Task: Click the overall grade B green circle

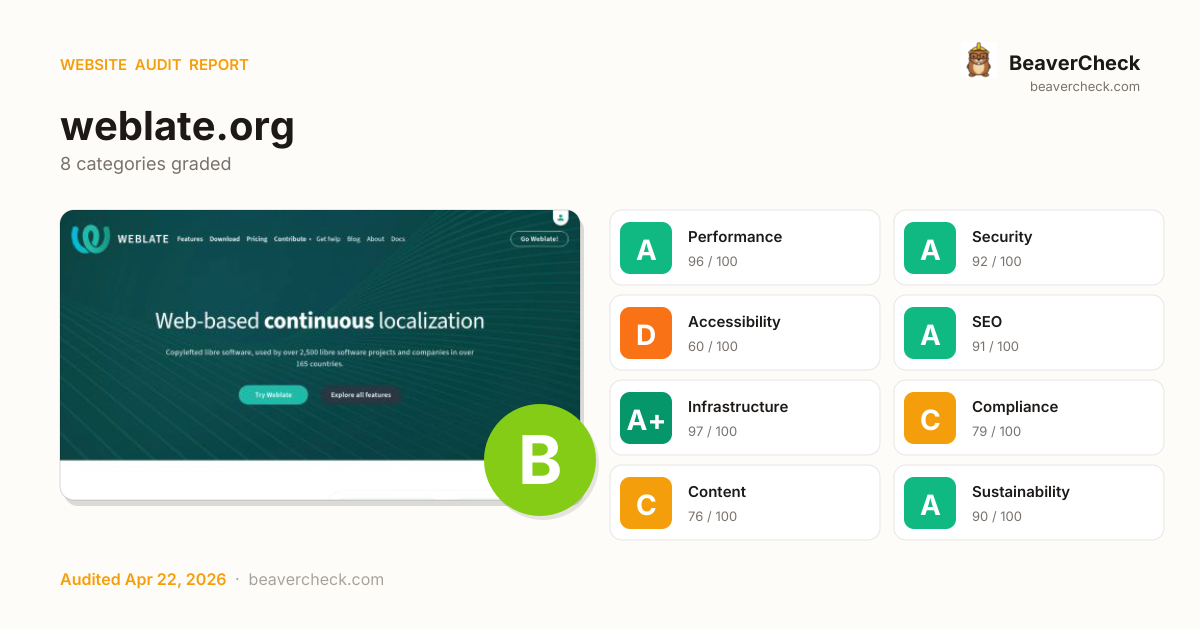Action: click(x=539, y=460)
